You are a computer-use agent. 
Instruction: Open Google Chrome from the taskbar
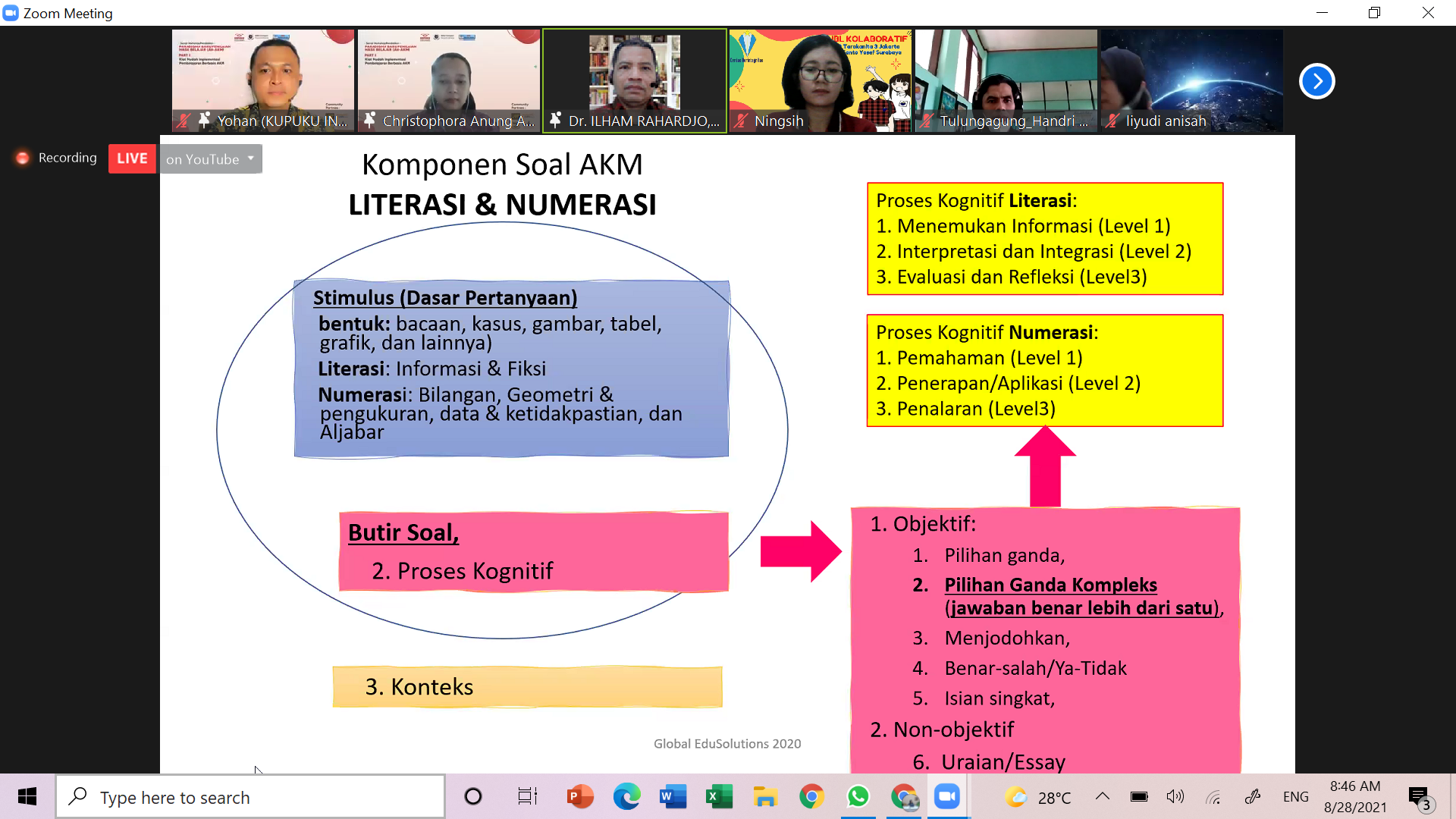coord(811,796)
